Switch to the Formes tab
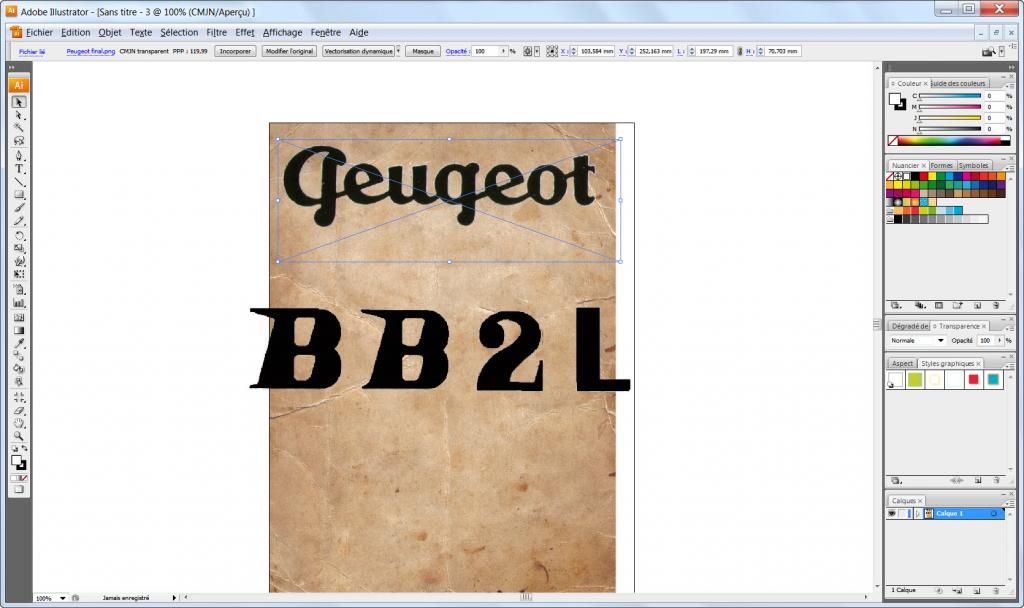Viewport: 1024px width, 608px height. click(942, 166)
